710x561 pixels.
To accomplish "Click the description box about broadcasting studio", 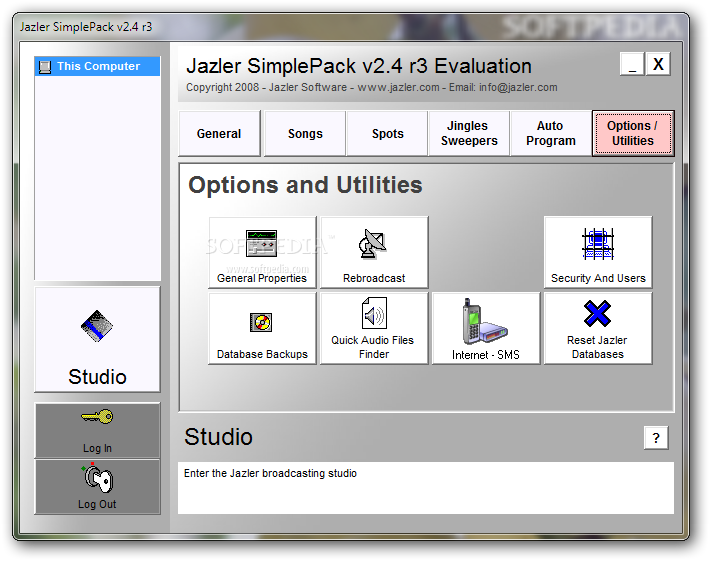I will tap(426, 488).
